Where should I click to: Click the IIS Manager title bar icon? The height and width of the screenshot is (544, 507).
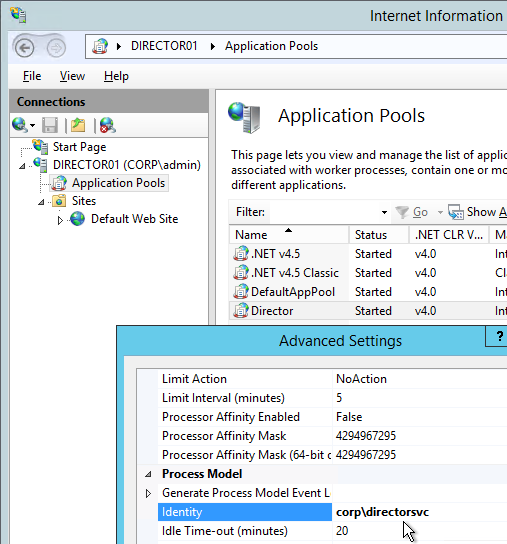(18, 15)
